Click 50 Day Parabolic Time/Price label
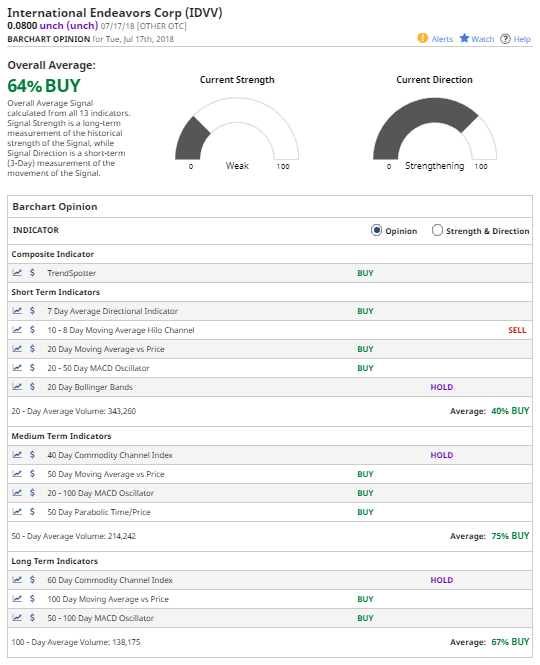Screen dimensions: 540x665 [x=99, y=512]
